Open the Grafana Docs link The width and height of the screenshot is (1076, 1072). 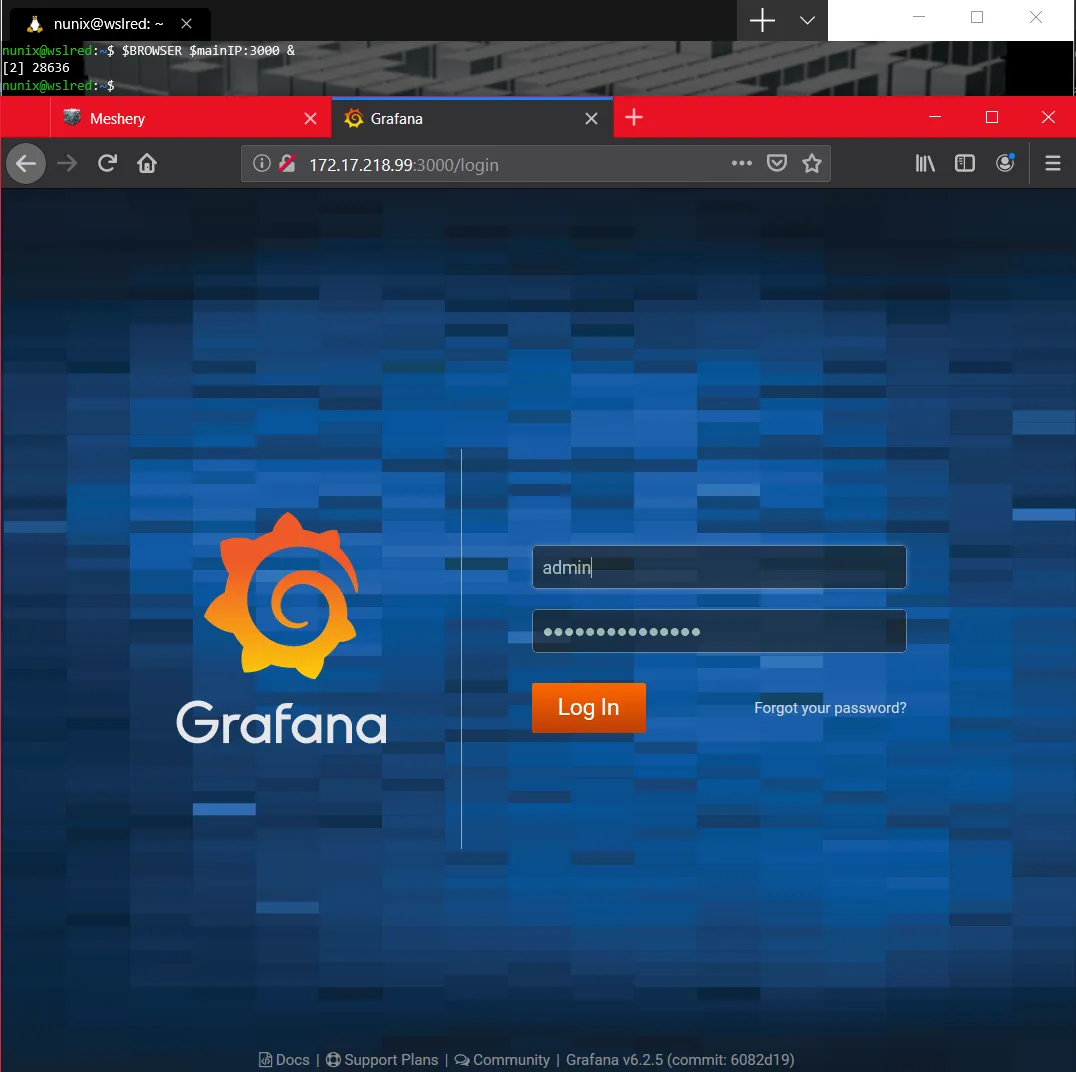coord(291,1059)
